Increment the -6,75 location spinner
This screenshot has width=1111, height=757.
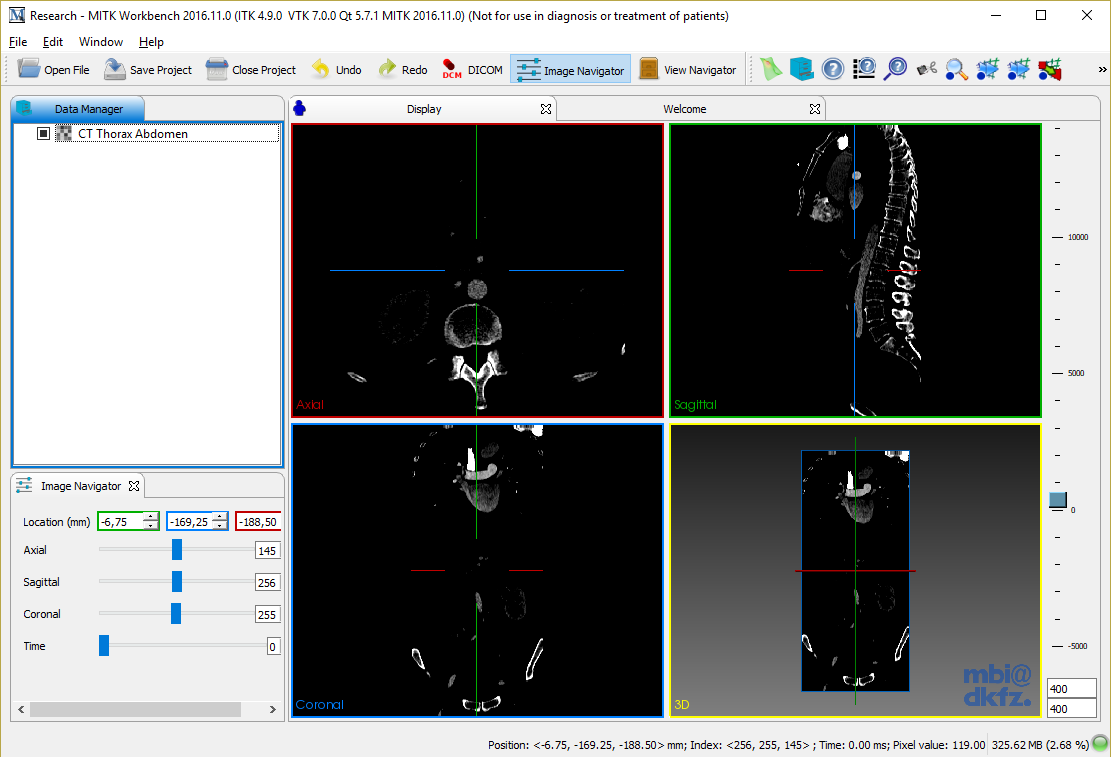click(x=150, y=517)
